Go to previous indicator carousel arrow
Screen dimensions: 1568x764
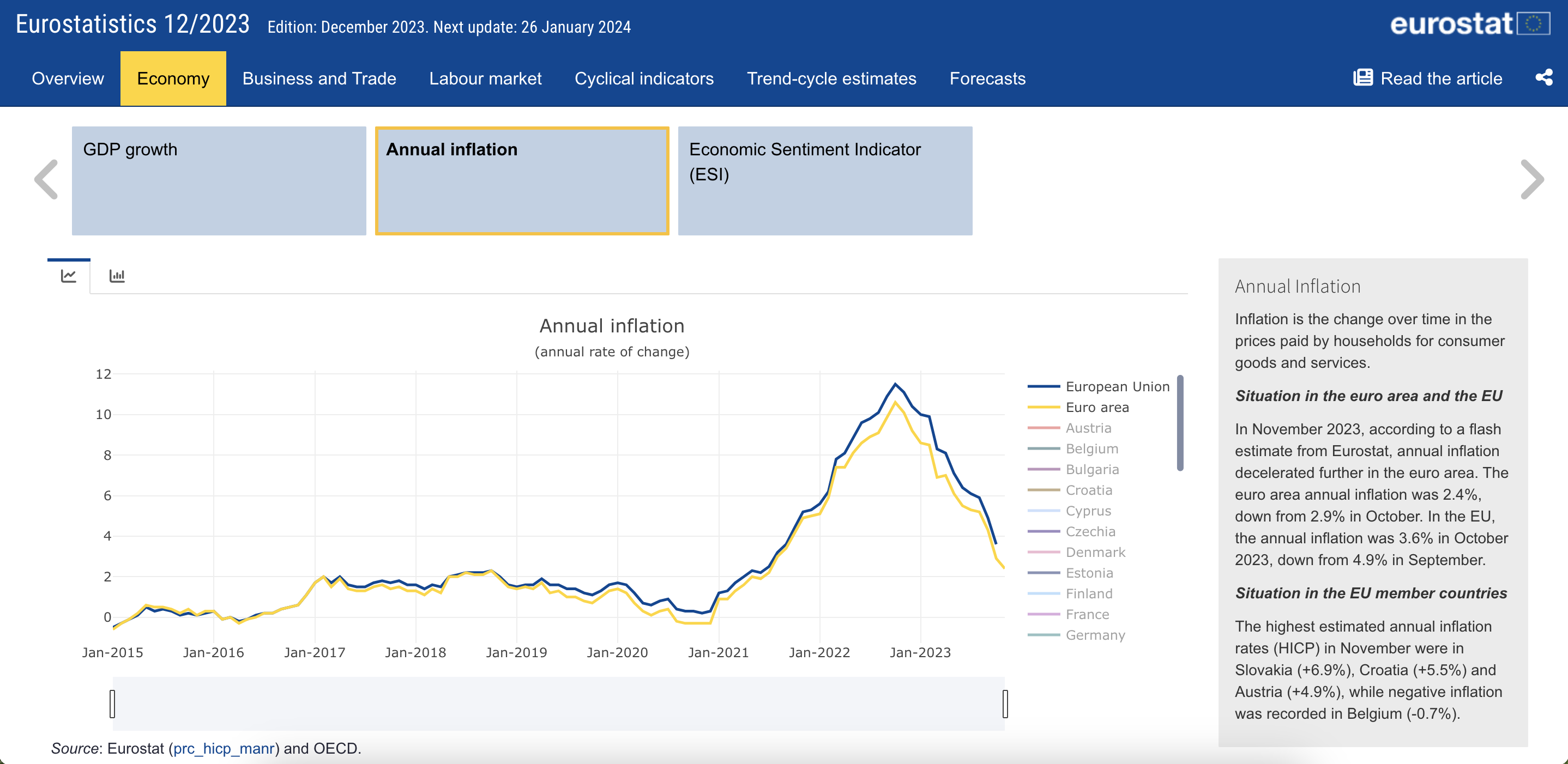46,179
